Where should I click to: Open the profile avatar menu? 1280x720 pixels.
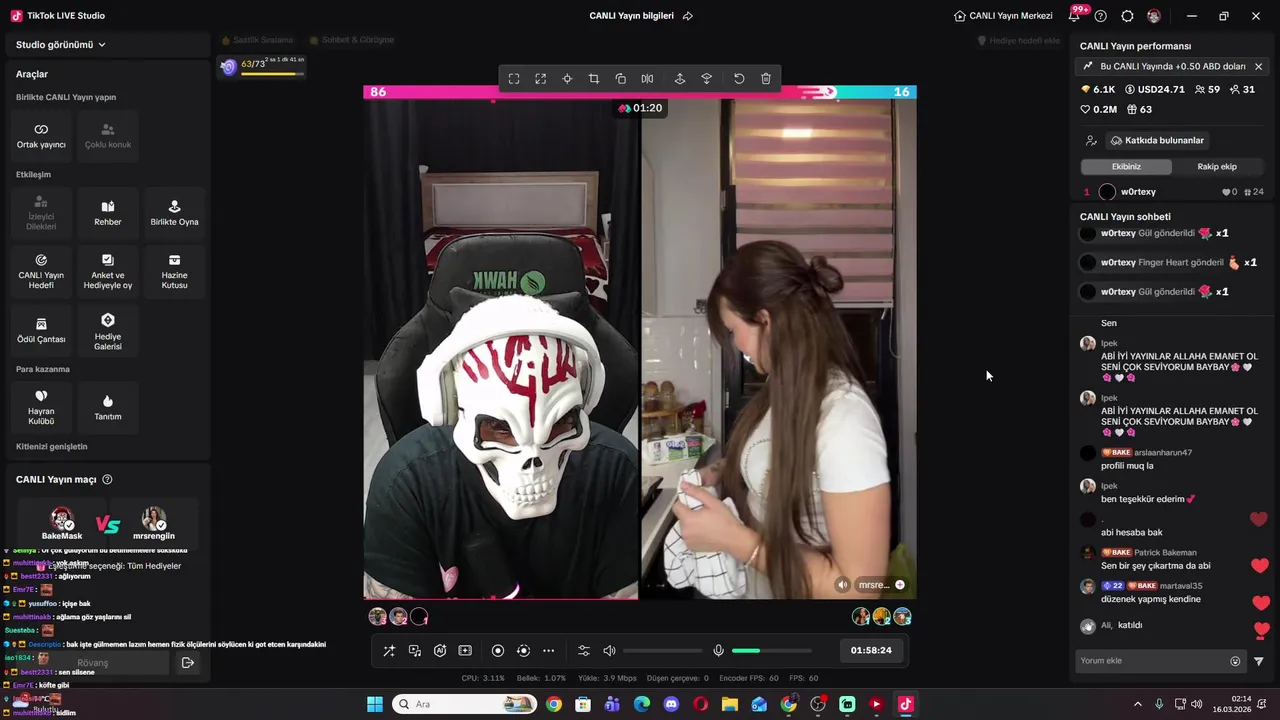coord(1154,16)
